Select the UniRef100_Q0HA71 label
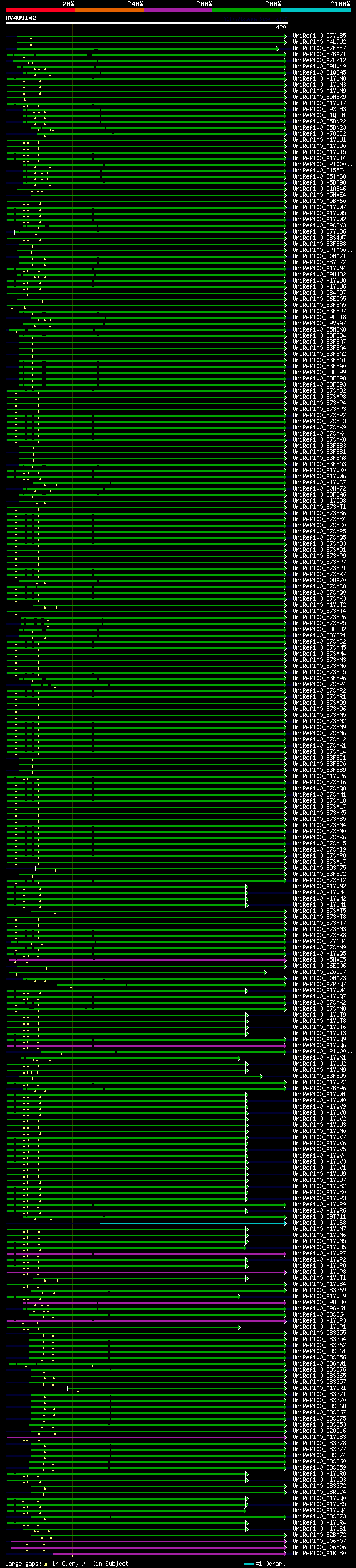This screenshot has width=356, height=1568. click(319, 256)
